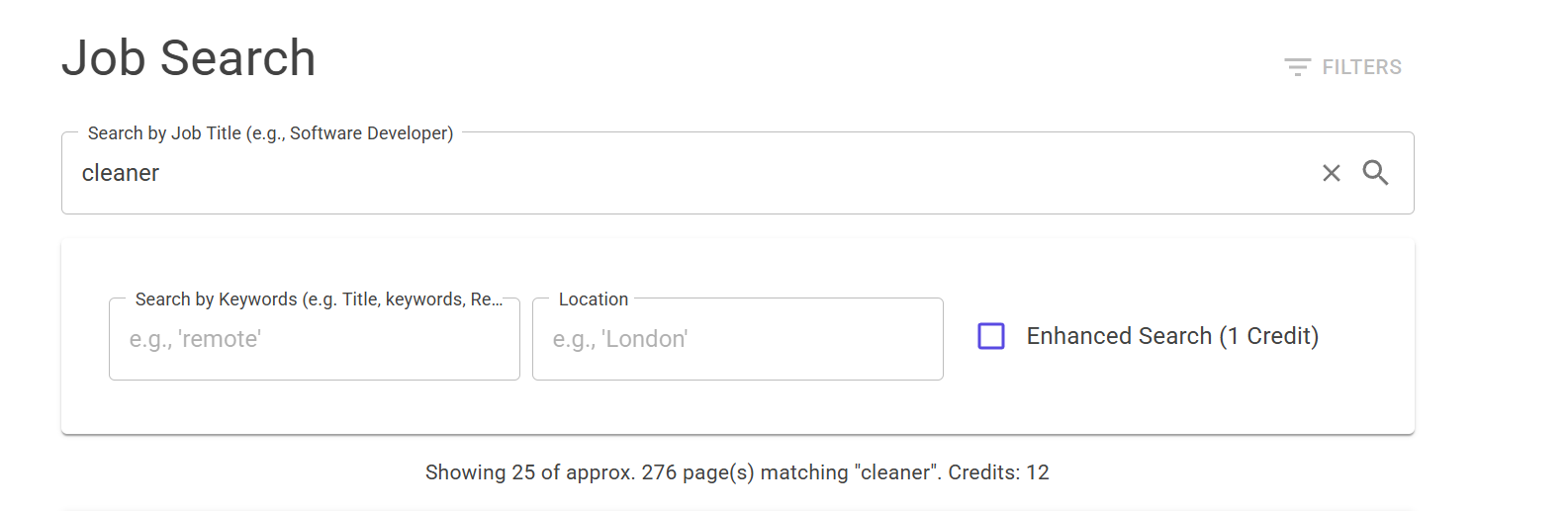
Task: Click the Location input field
Action: pos(738,339)
